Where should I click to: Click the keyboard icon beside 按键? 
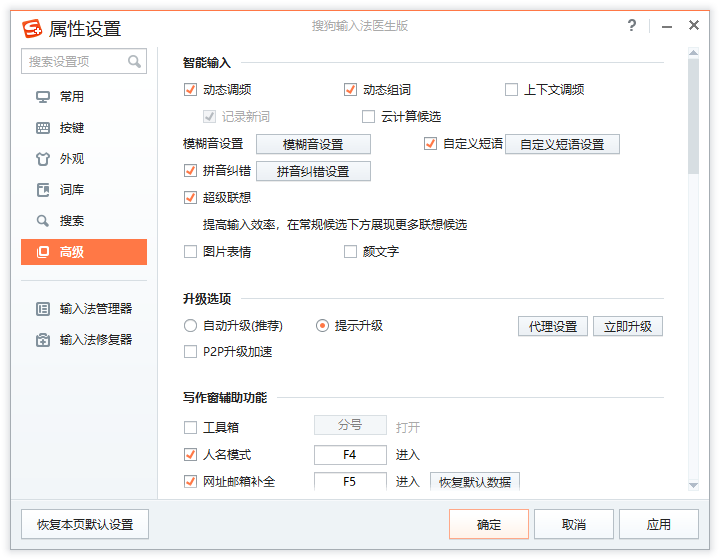point(43,128)
